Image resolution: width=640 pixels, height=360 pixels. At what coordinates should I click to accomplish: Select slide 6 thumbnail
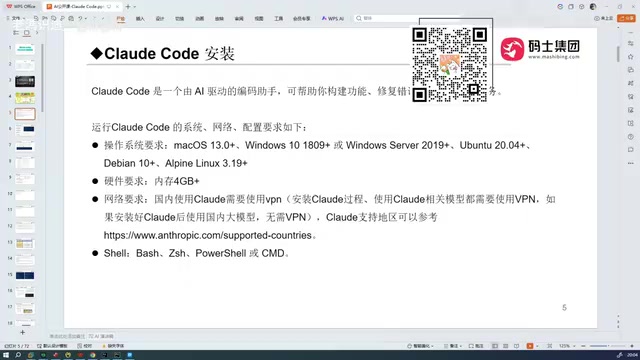coord(25,130)
